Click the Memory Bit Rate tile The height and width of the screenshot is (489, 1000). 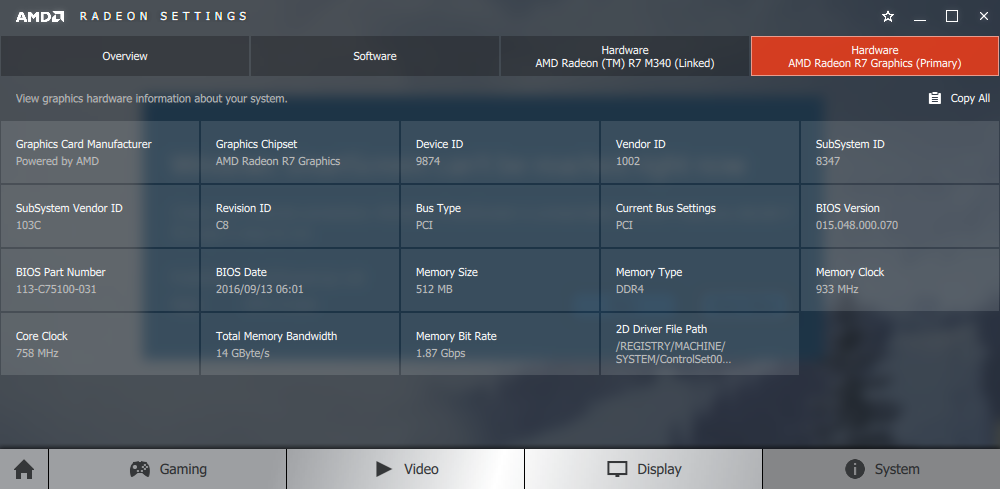(500, 344)
